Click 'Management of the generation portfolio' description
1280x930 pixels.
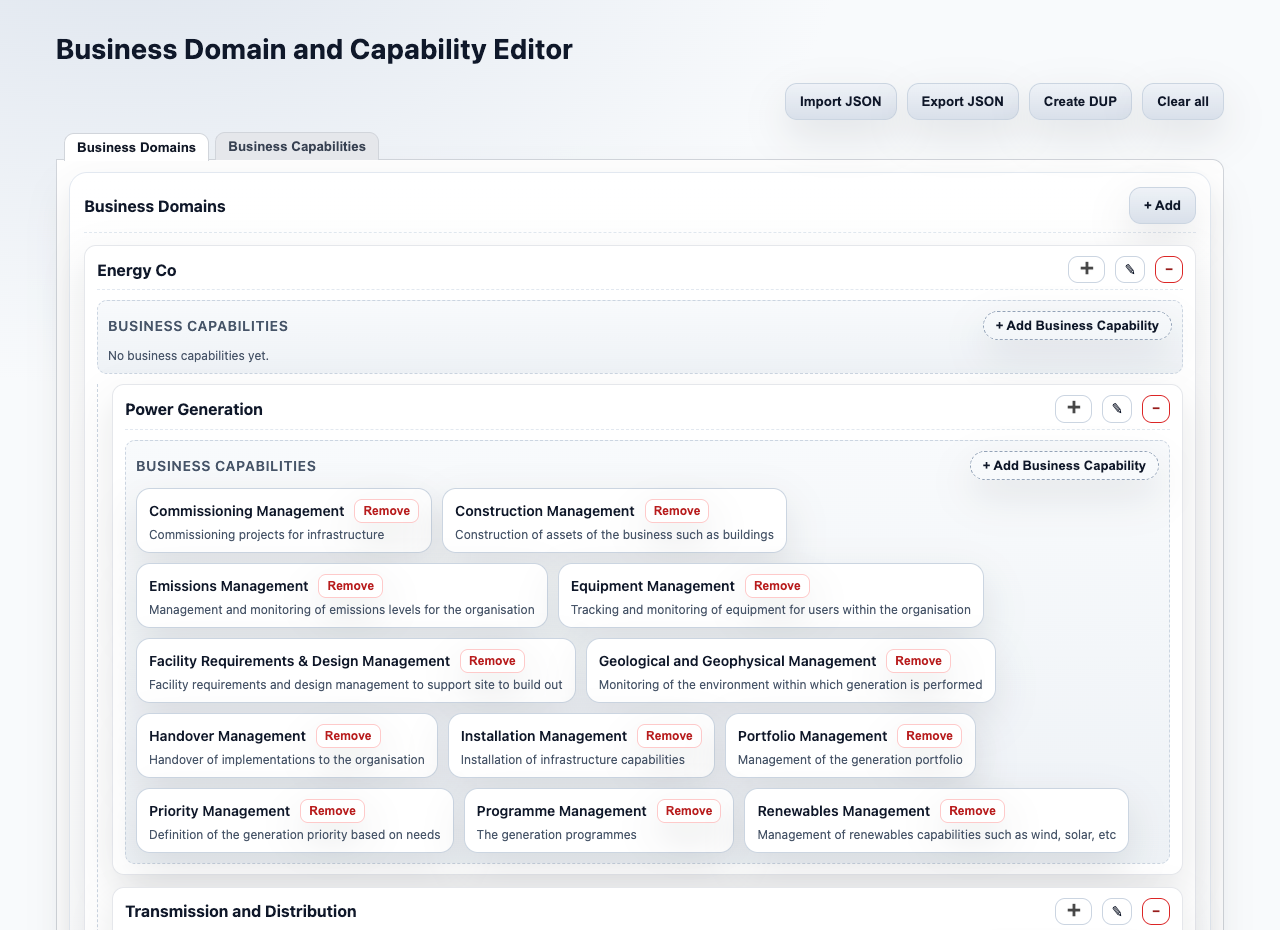coord(850,760)
